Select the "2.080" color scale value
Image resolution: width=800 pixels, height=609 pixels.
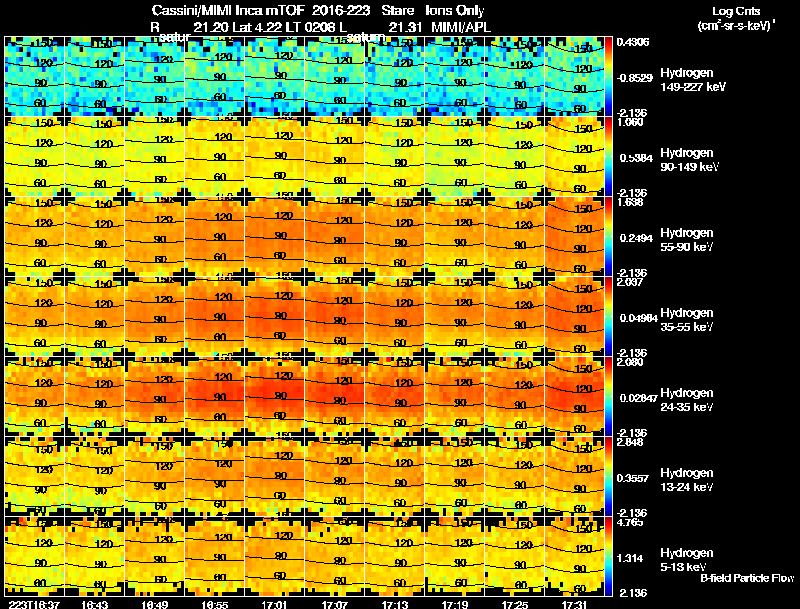630,363
